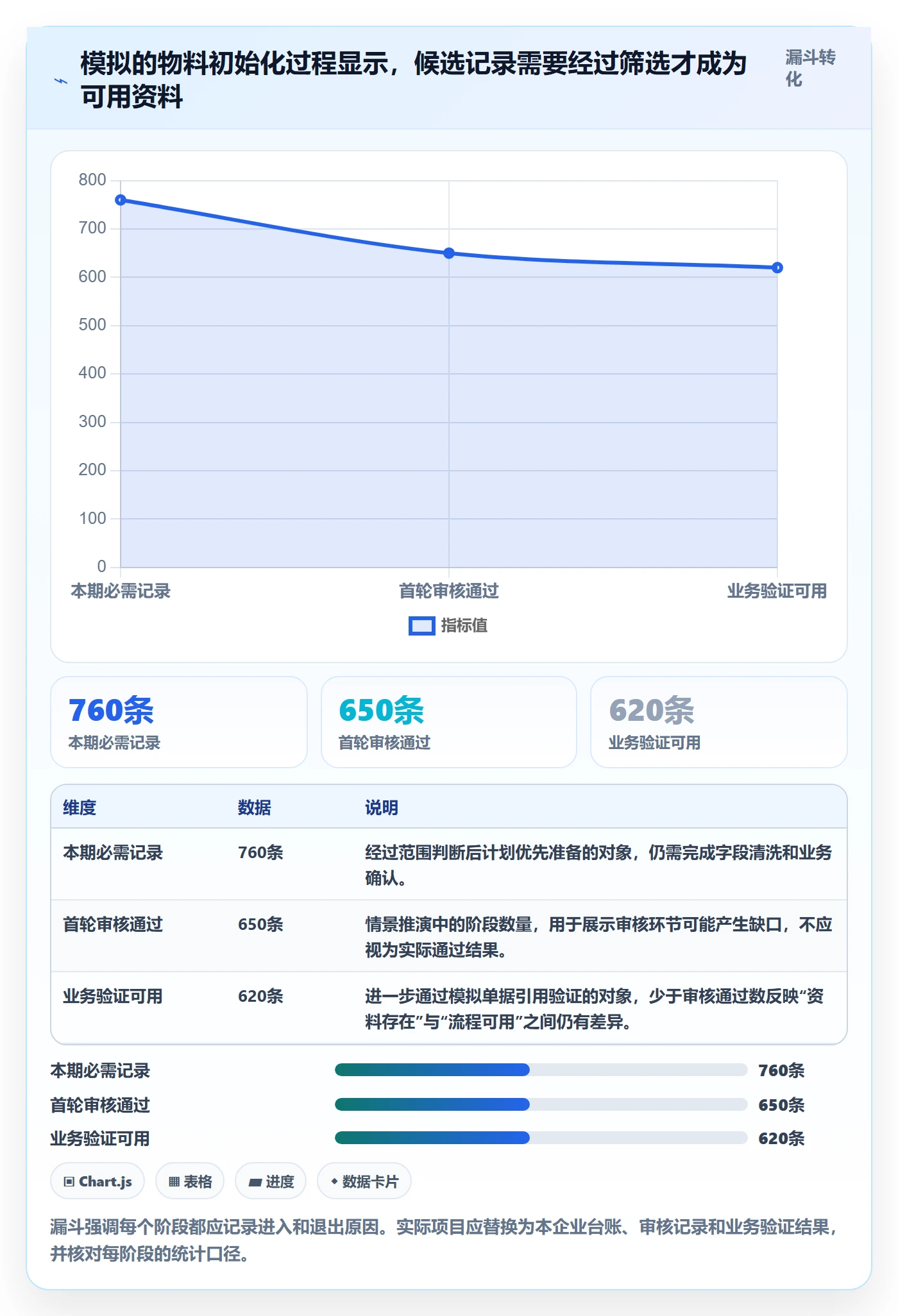Toggle the 指标值 legend color box
Screen dimensions: 898x1316
(421, 626)
